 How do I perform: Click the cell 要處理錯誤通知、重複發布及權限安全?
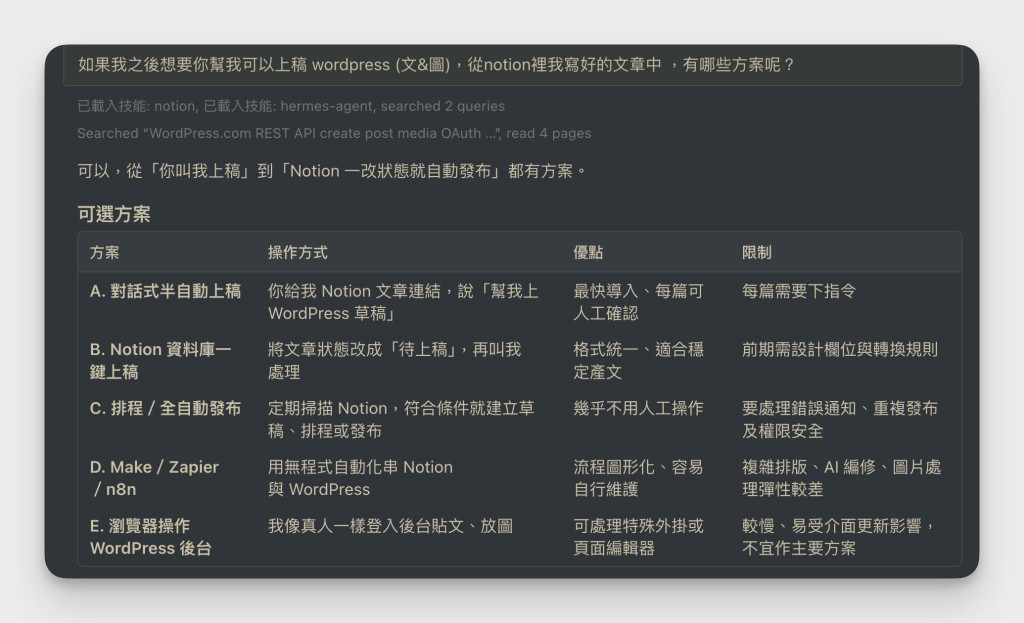pos(840,419)
